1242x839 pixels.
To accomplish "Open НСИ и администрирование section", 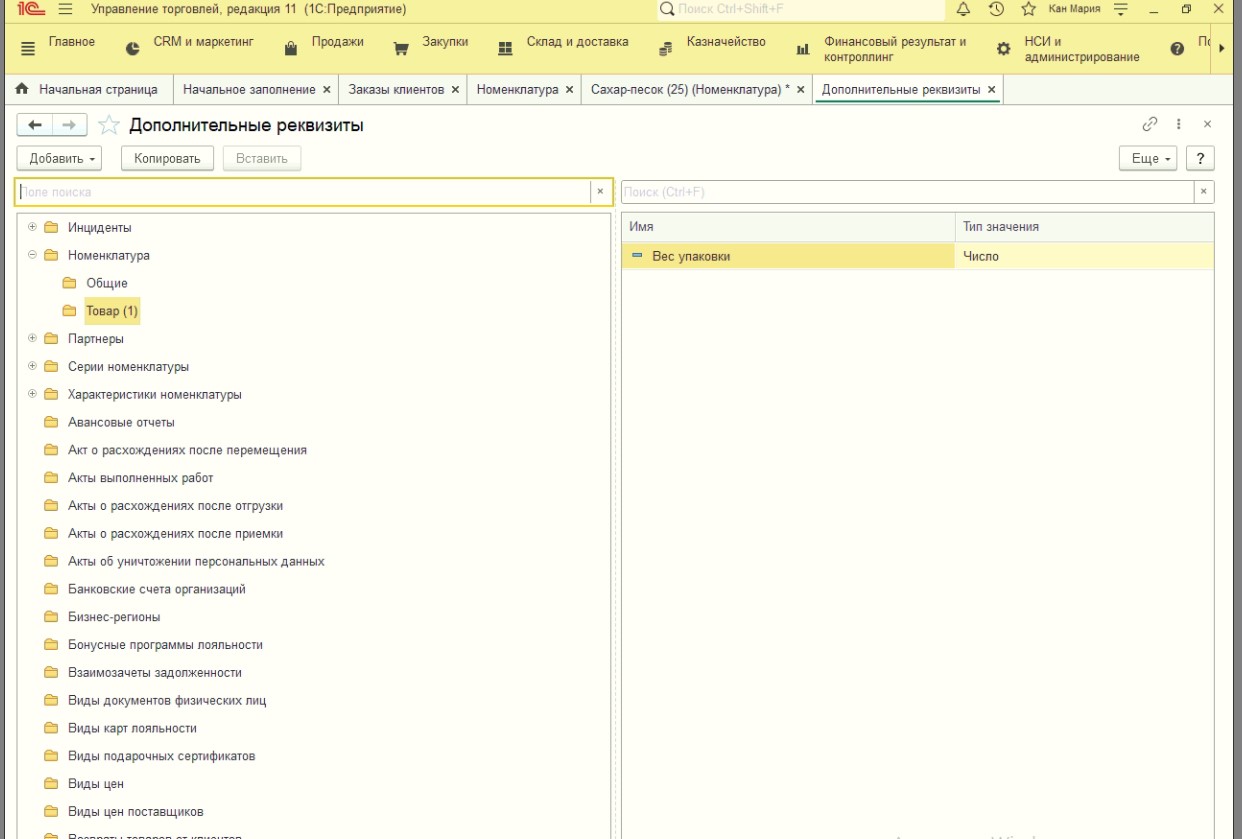I will [x=1068, y=49].
